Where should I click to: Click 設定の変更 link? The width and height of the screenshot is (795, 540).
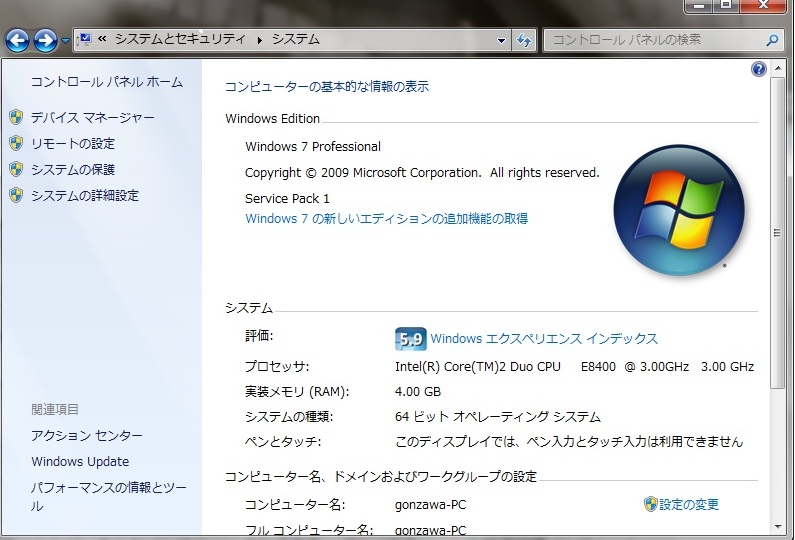[x=689, y=505]
